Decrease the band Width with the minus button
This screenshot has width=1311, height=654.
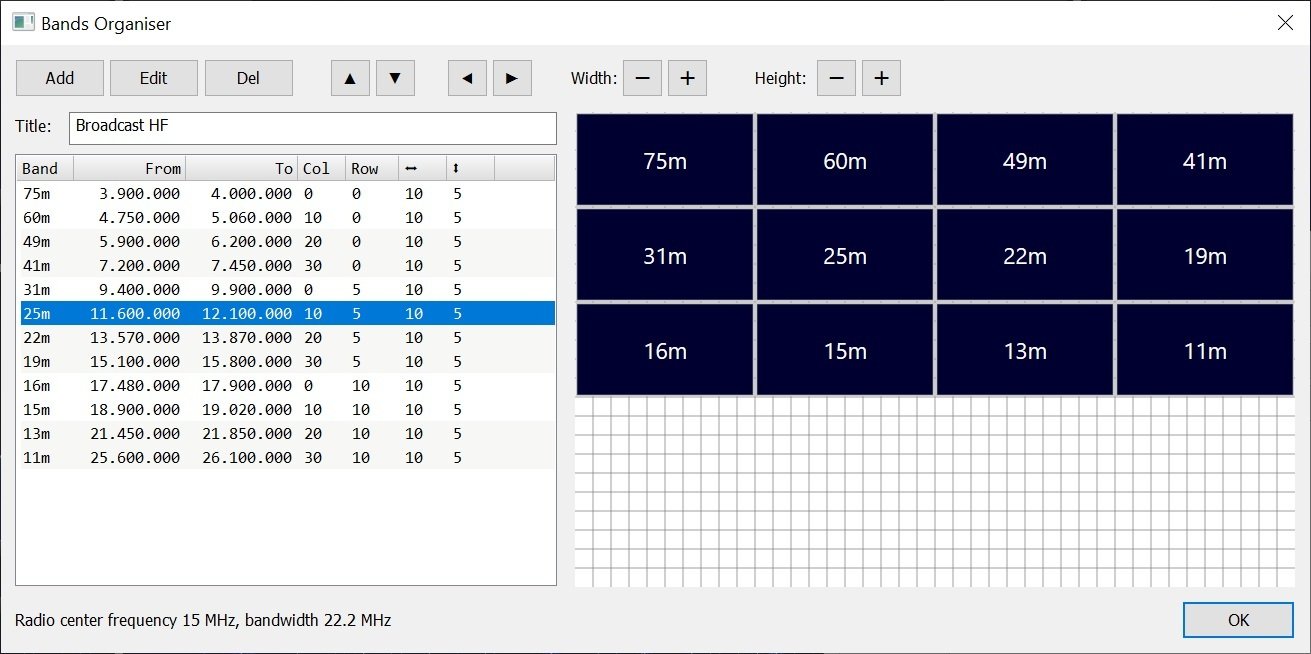[642, 77]
